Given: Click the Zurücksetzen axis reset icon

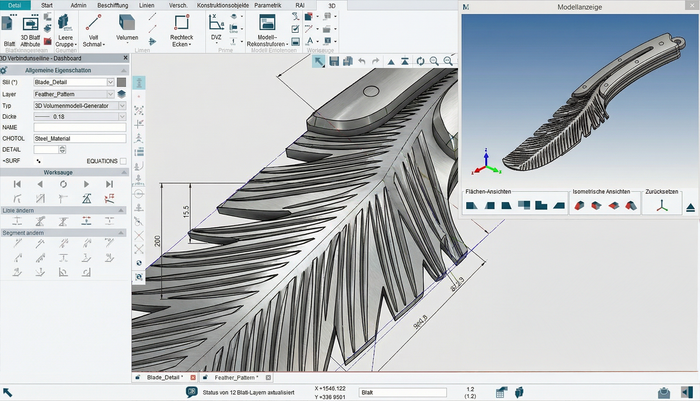Looking at the screenshot, I should click(x=661, y=205).
